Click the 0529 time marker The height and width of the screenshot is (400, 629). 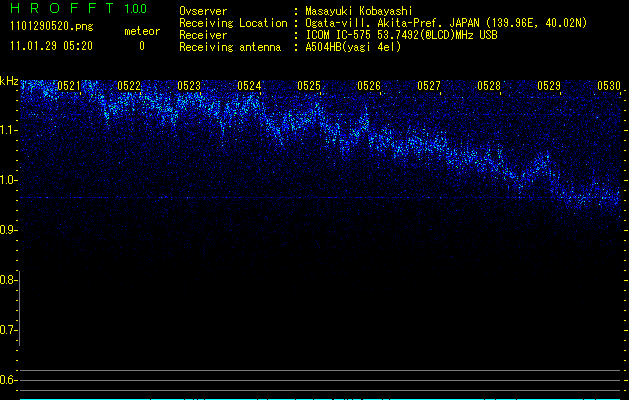[549, 86]
